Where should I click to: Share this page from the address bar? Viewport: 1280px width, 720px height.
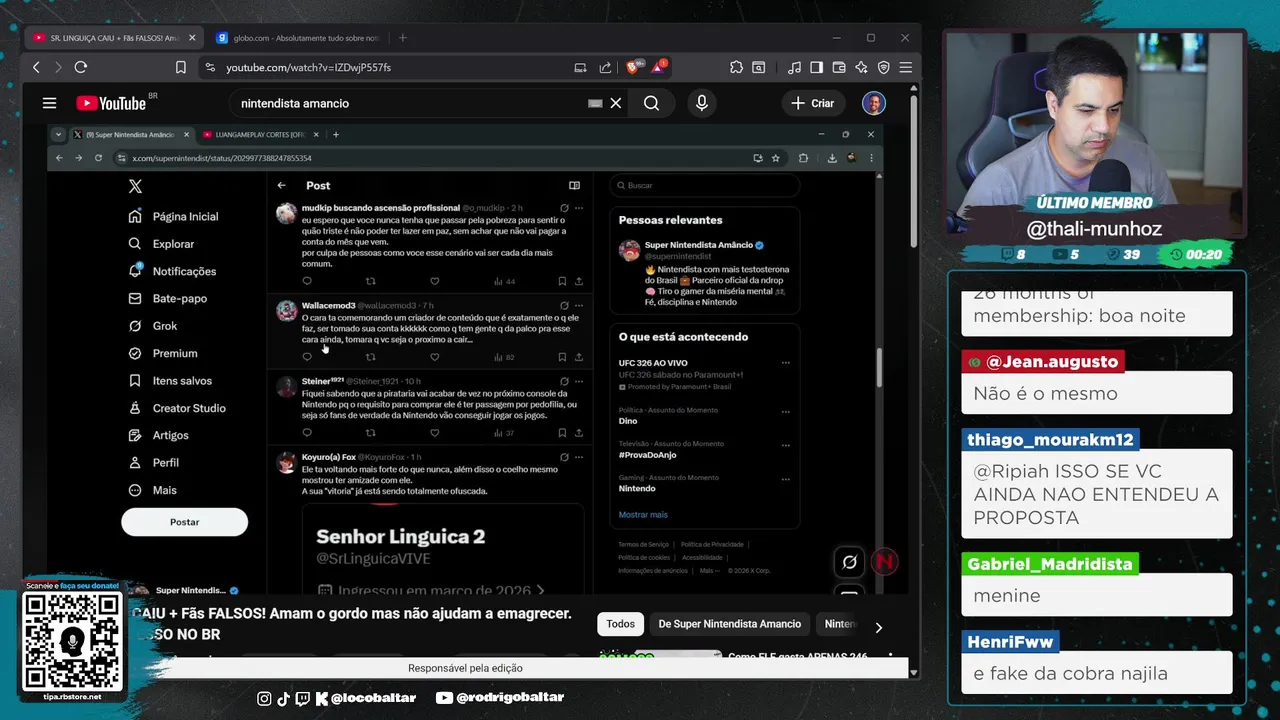point(605,67)
